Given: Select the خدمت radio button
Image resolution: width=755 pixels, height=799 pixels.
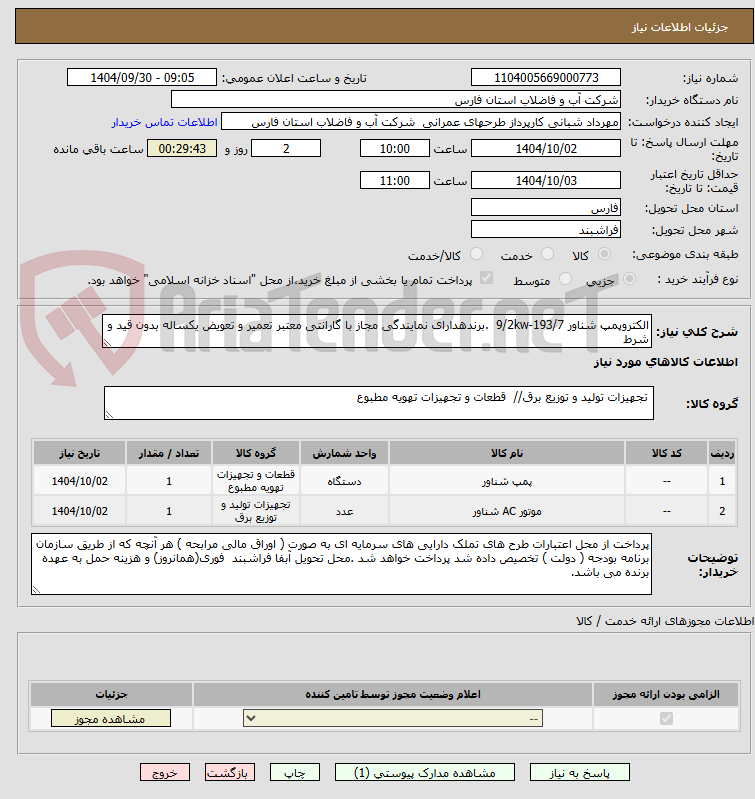Looking at the screenshot, I should 547,254.
